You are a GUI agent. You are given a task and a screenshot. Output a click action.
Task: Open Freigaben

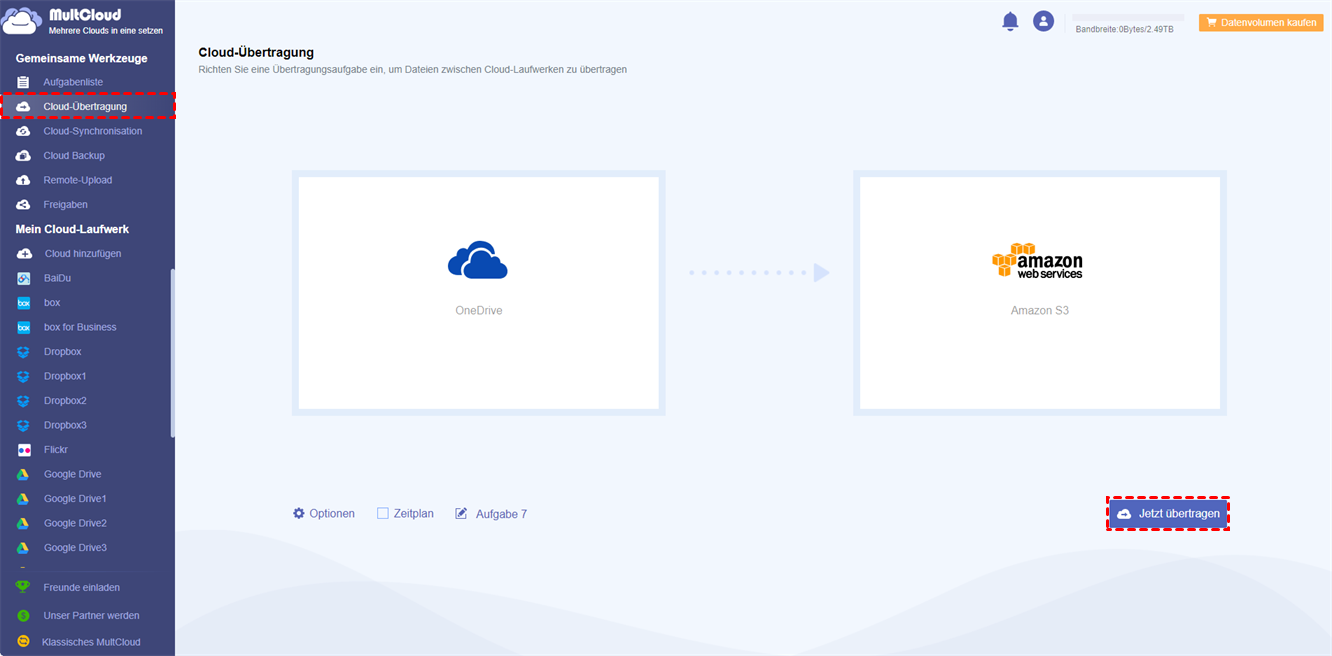coord(66,205)
